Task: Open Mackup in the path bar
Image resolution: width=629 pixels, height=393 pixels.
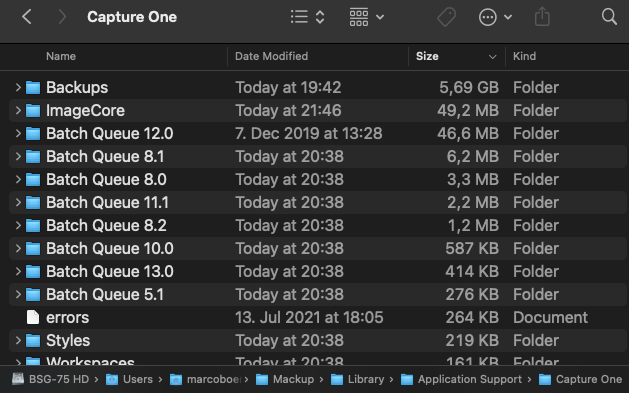Action: [x=285, y=379]
